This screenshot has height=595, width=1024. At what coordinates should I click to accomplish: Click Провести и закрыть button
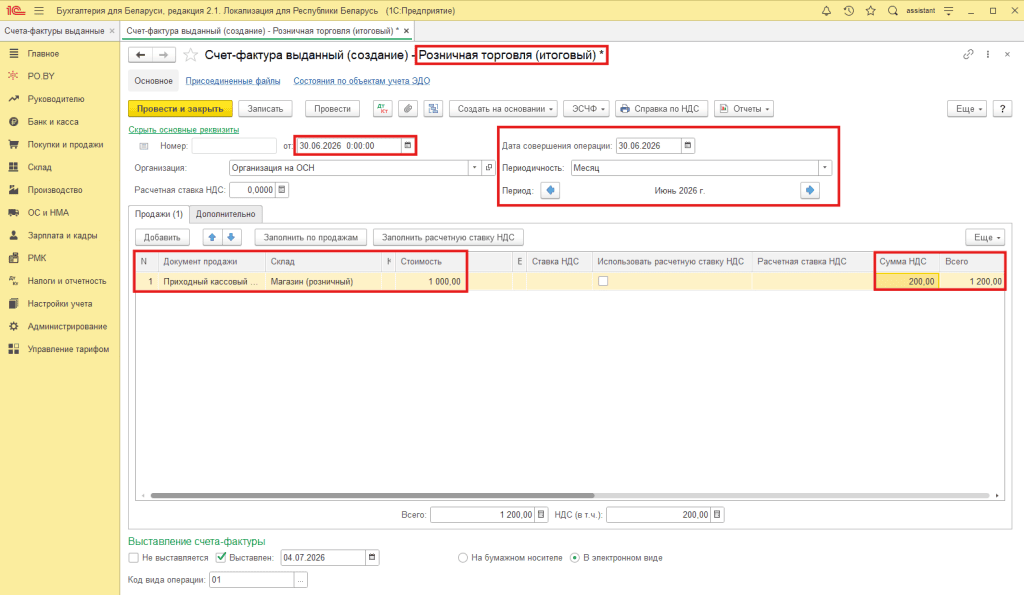pos(180,108)
